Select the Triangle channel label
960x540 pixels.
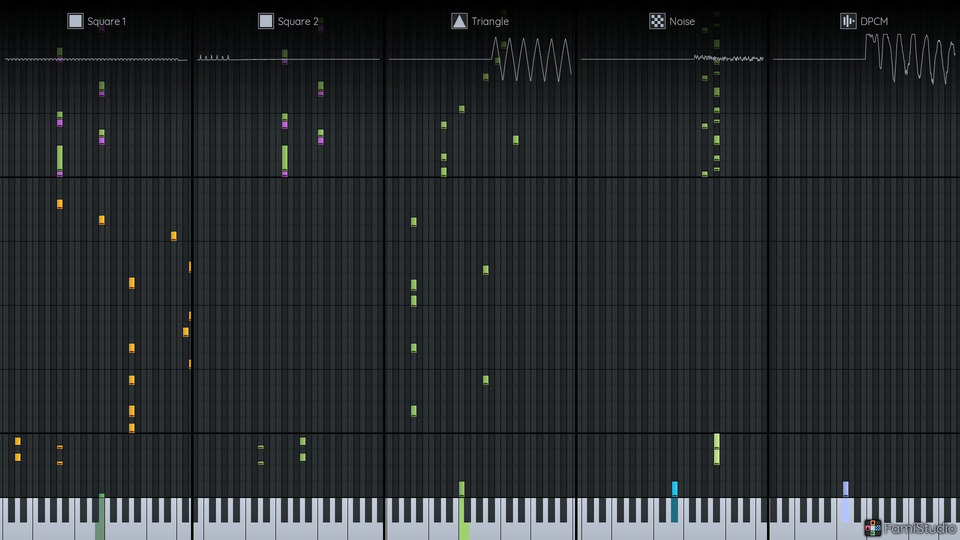click(x=490, y=21)
